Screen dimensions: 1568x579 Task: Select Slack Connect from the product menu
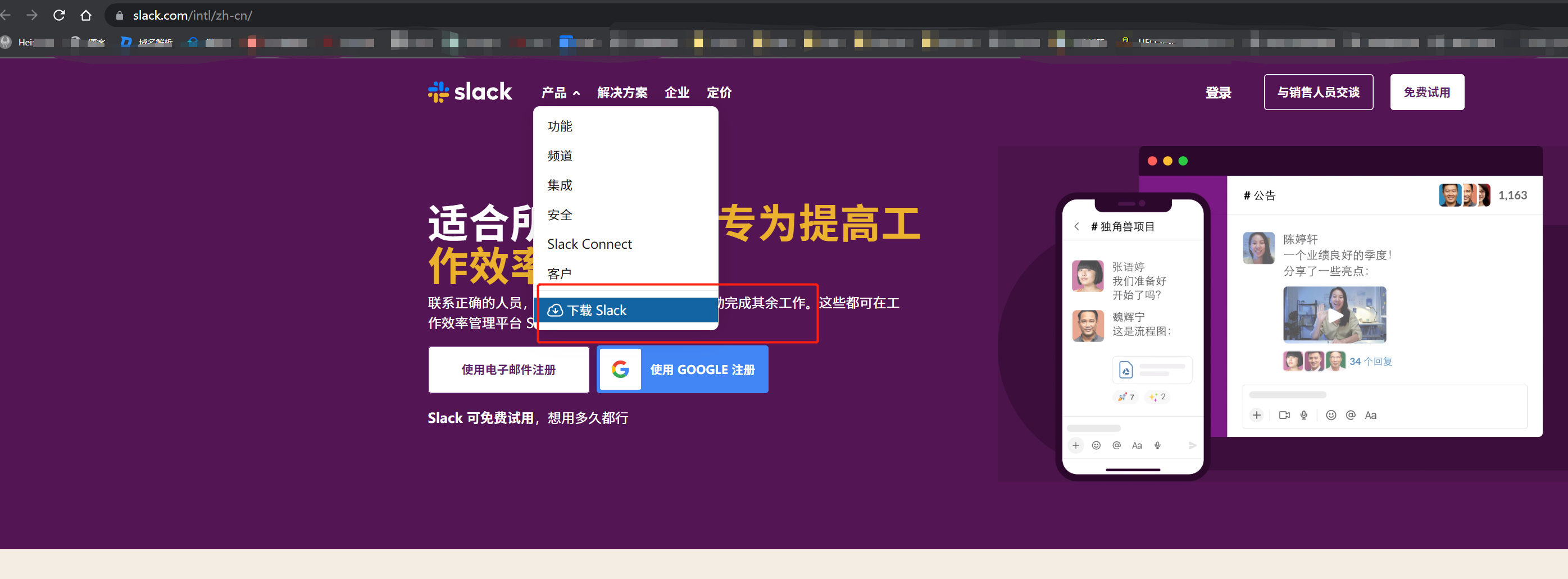coord(625,244)
